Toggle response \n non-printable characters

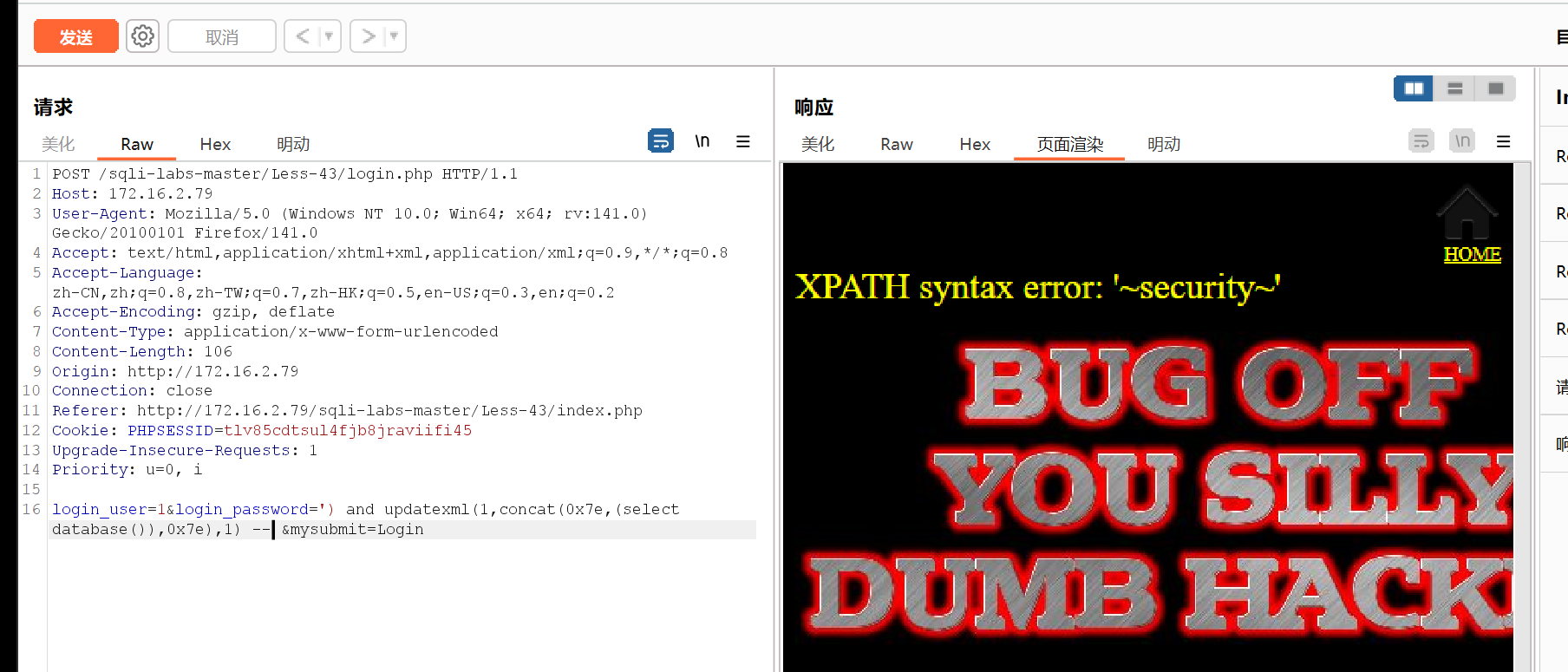(x=1462, y=140)
